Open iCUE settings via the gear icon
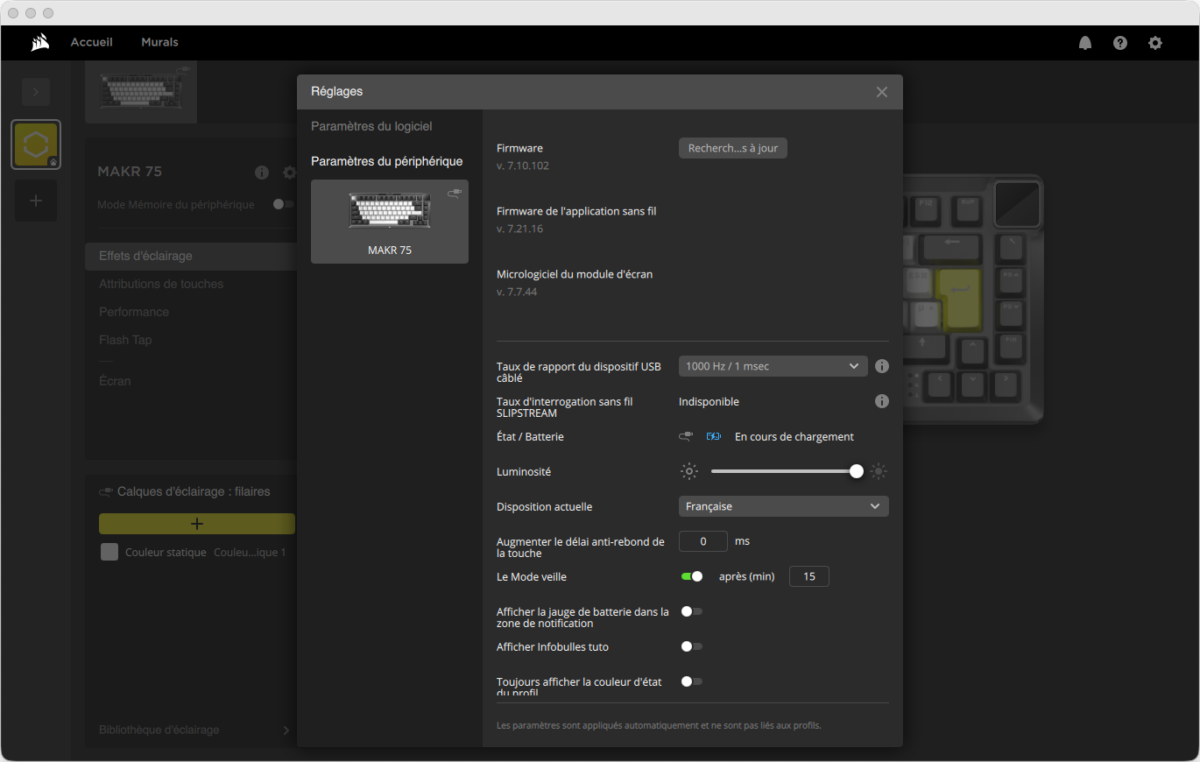This screenshot has height=762, width=1200. (1155, 43)
